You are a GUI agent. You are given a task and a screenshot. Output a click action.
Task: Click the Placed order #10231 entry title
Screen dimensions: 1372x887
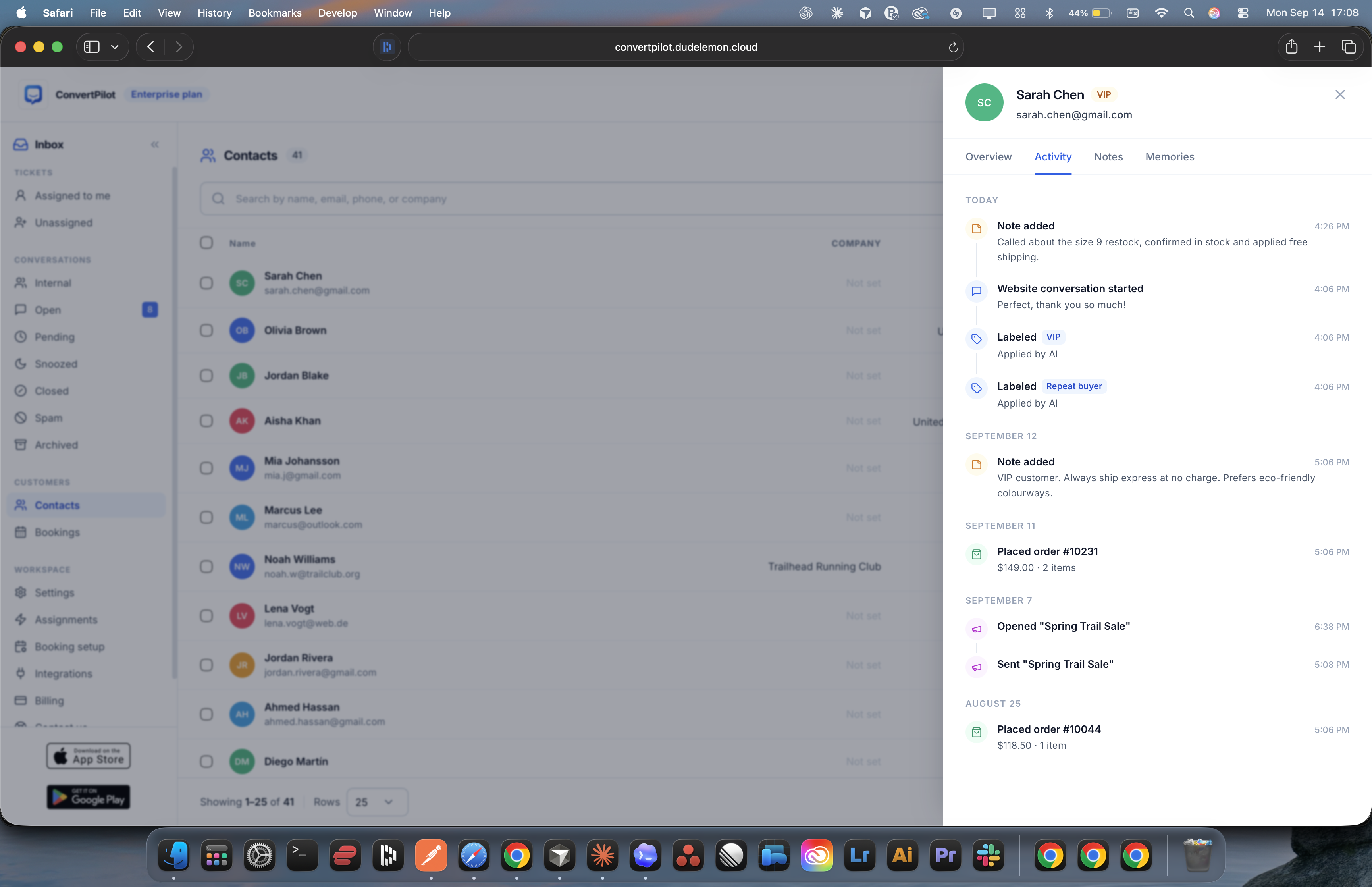(x=1047, y=551)
